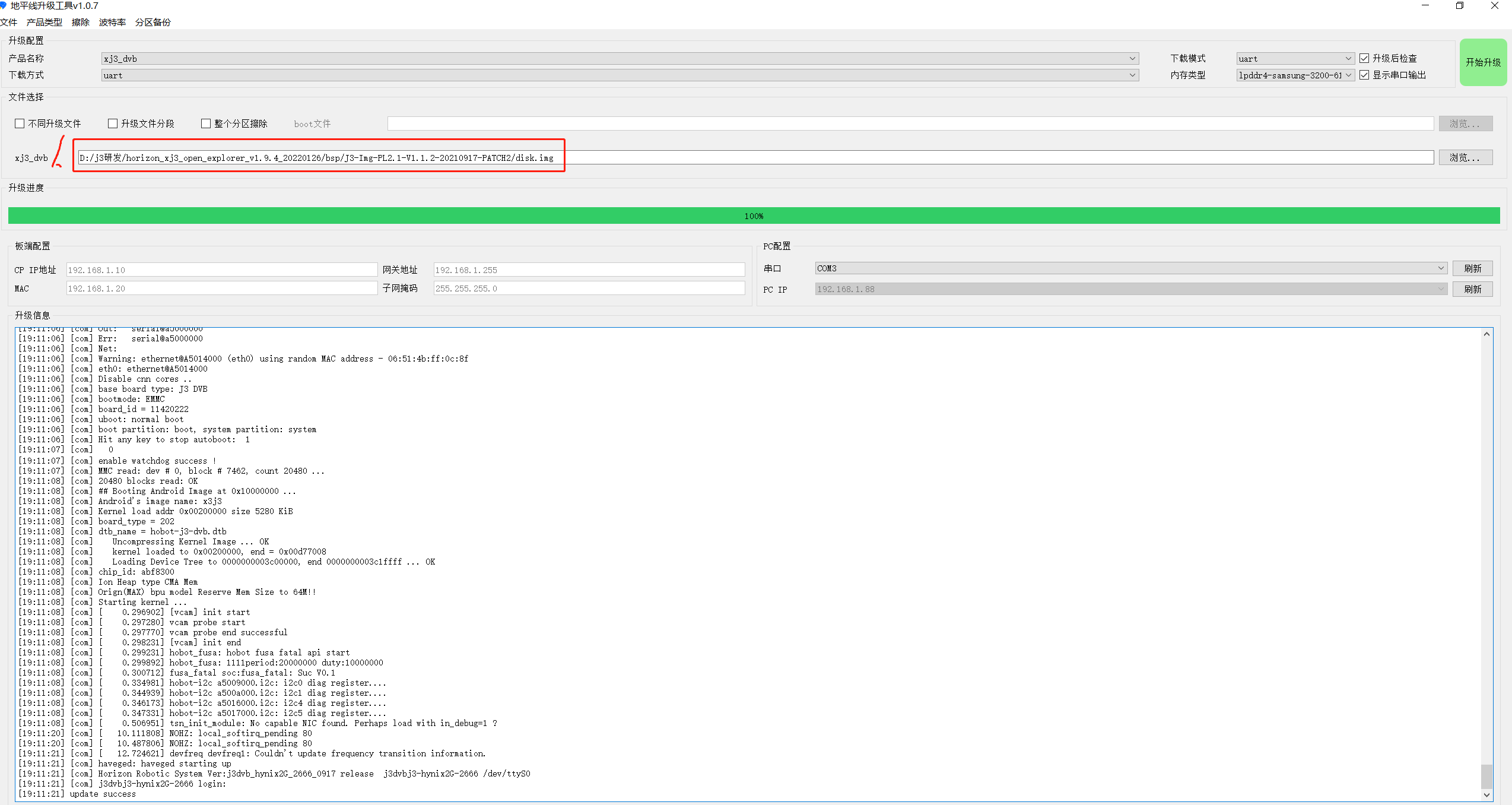Open the 波特率 menu
Screen dimensions: 1512x805
point(112,22)
